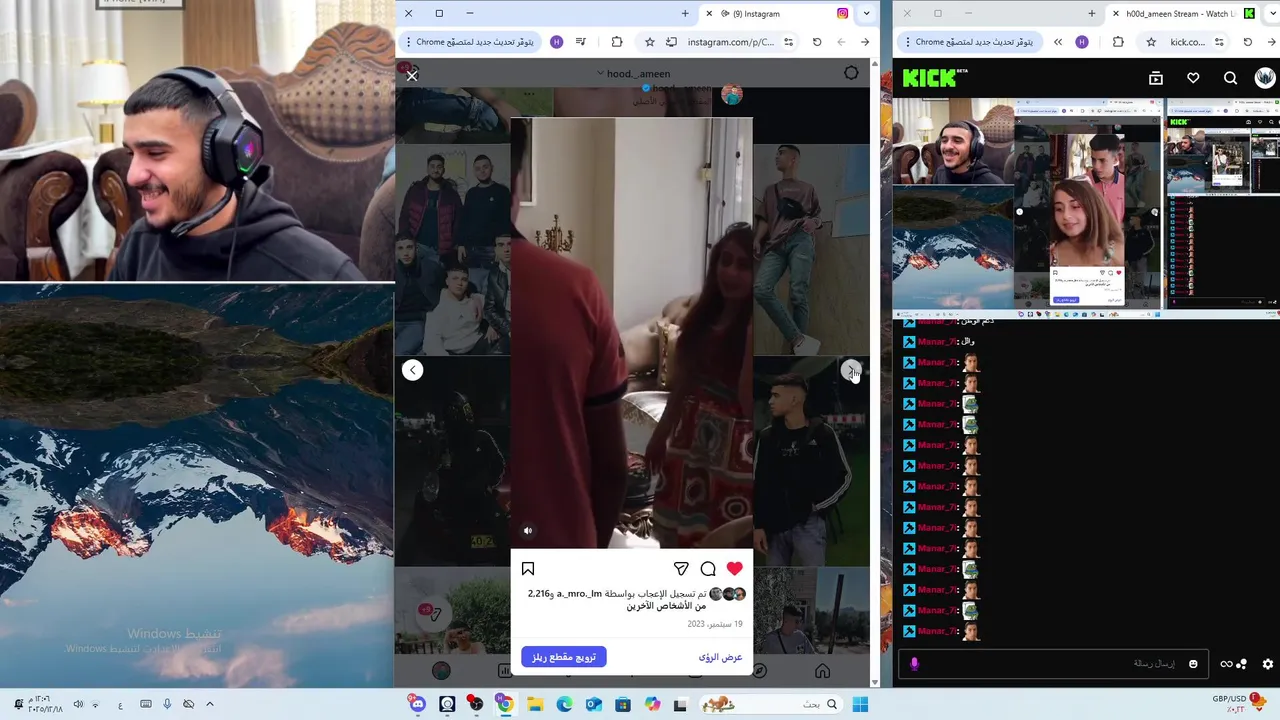Open Instagram explore compass icon
The width and height of the screenshot is (1280, 720).
759,671
